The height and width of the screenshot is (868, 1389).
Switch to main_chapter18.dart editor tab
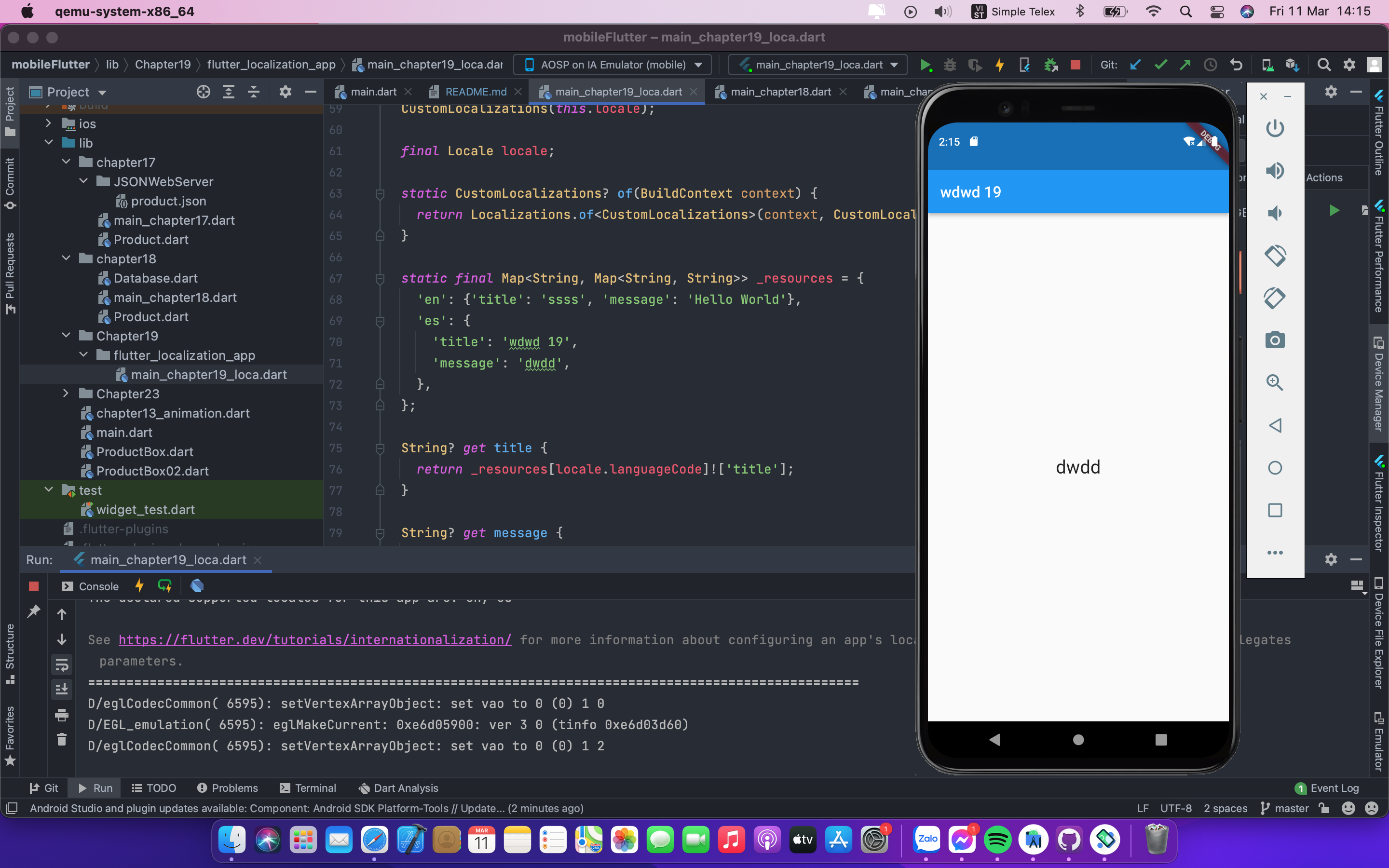(x=780, y=92)
